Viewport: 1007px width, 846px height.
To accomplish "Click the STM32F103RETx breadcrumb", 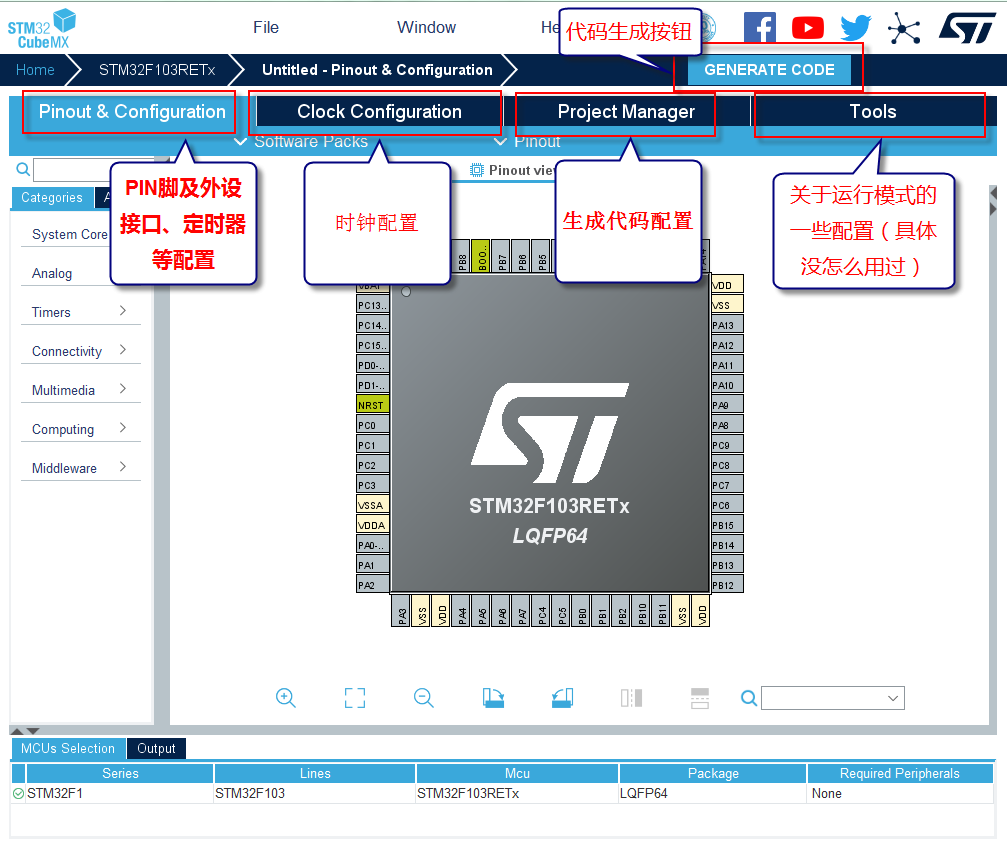I will click(x=157, y=70).
